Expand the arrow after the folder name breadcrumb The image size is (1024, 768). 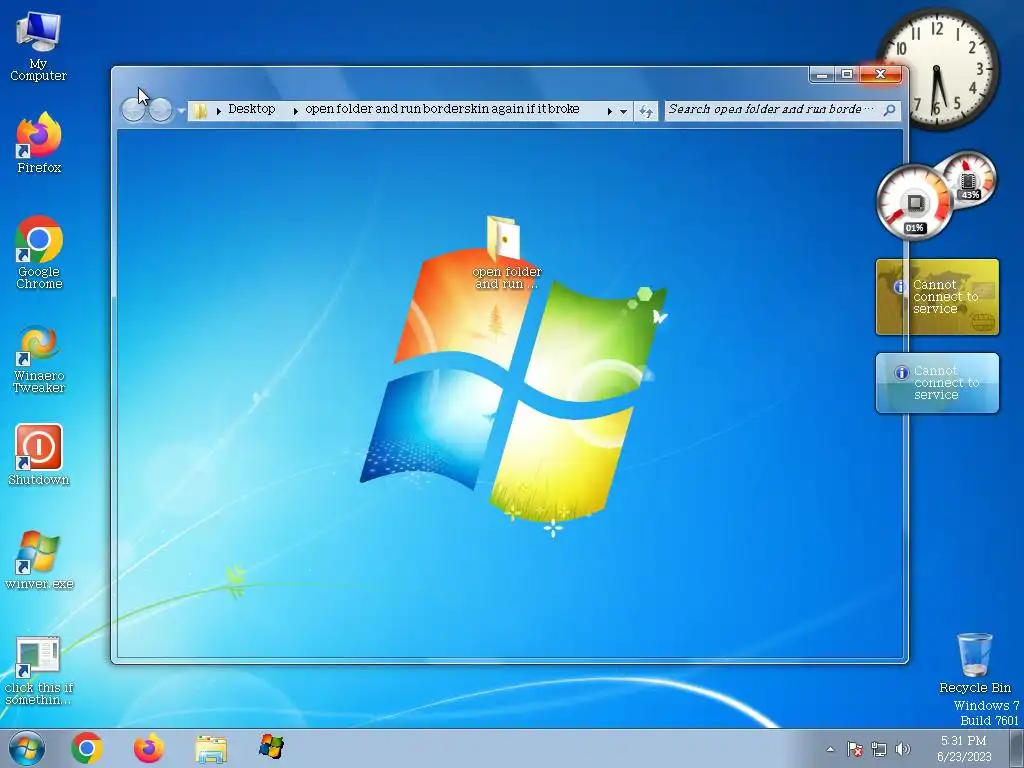point(609,111)
